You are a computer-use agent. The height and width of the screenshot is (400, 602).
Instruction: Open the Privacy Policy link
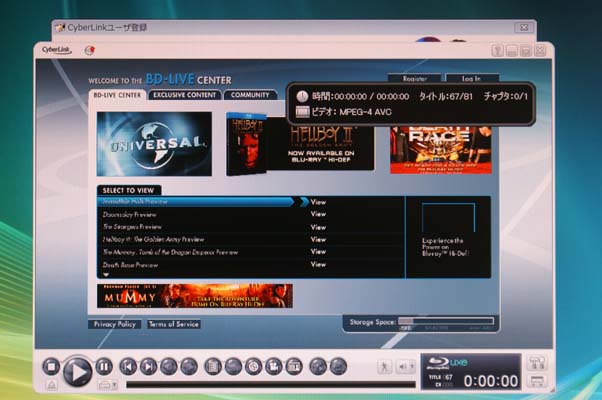114,324
